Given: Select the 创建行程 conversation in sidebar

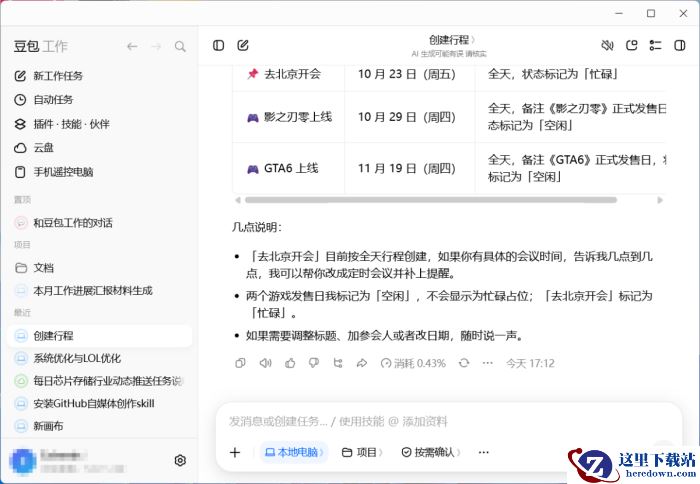Looking at the screenshot, I should tap(100, 336).
